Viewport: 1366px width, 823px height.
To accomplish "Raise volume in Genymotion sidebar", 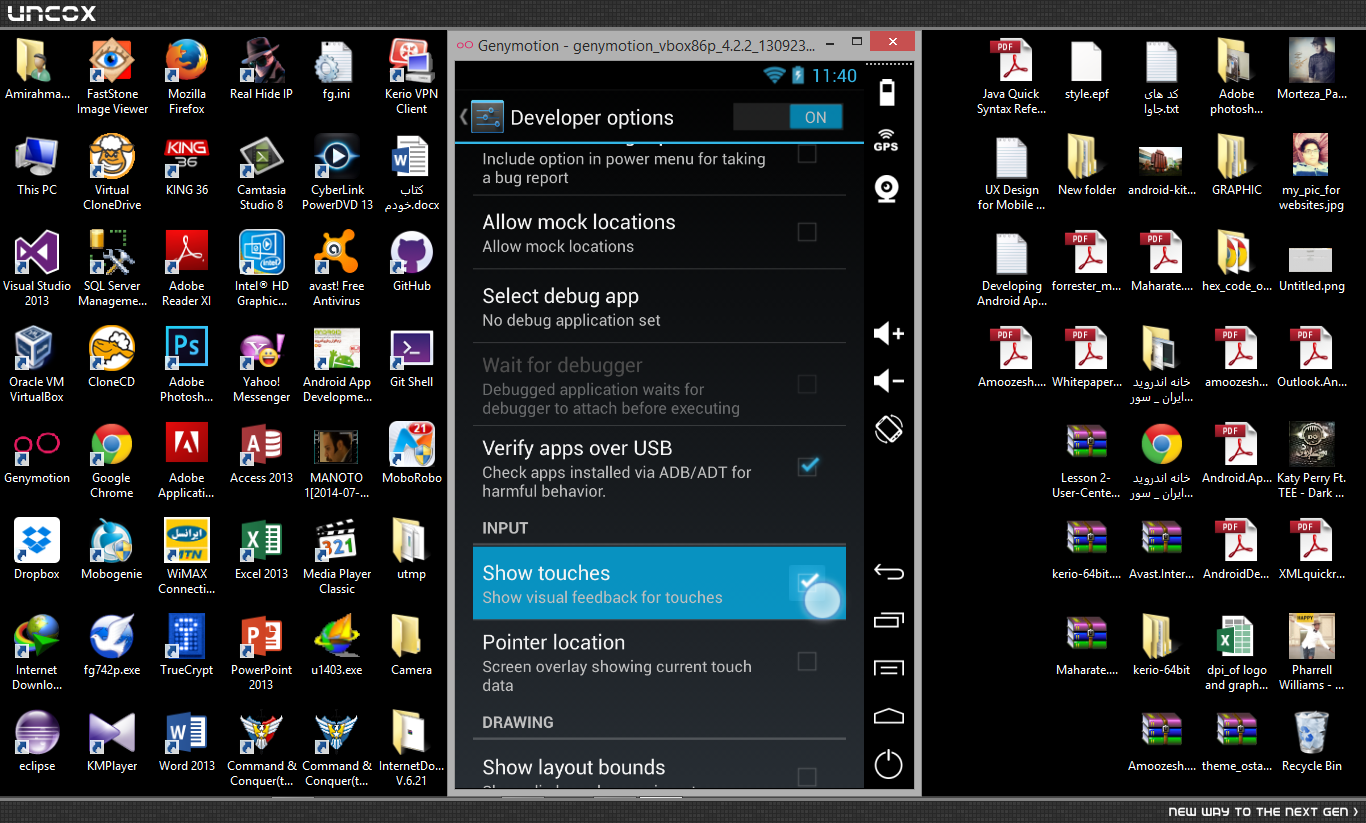I will click(x=888, y=333).
